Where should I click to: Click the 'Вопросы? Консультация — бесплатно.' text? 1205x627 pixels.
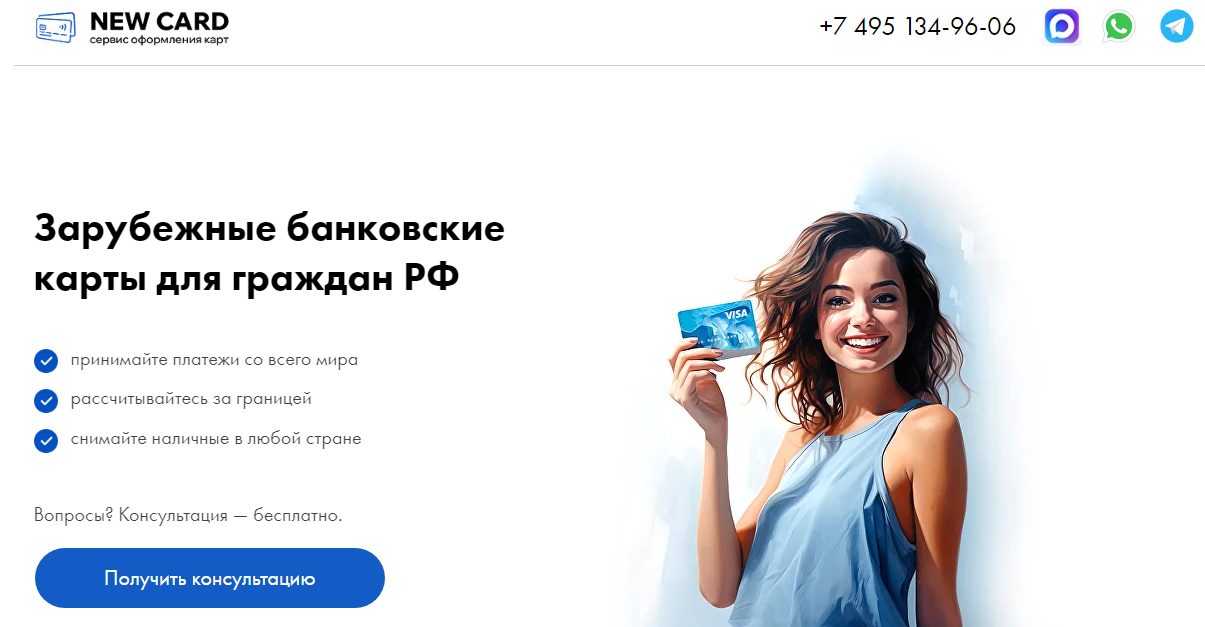(x=188, y=515)
